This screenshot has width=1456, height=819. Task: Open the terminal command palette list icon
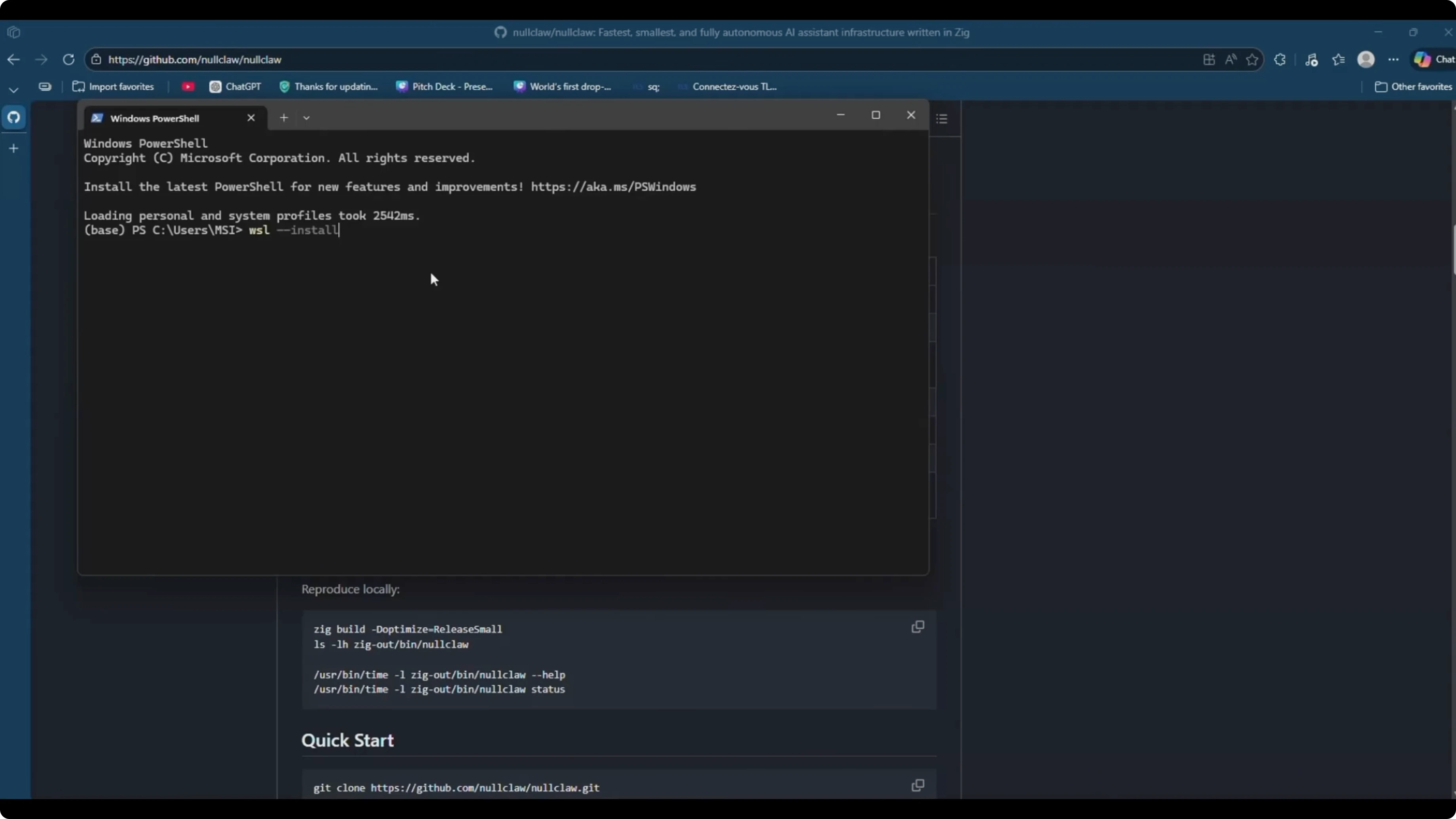pyautogui.click(x=942, y=118)
